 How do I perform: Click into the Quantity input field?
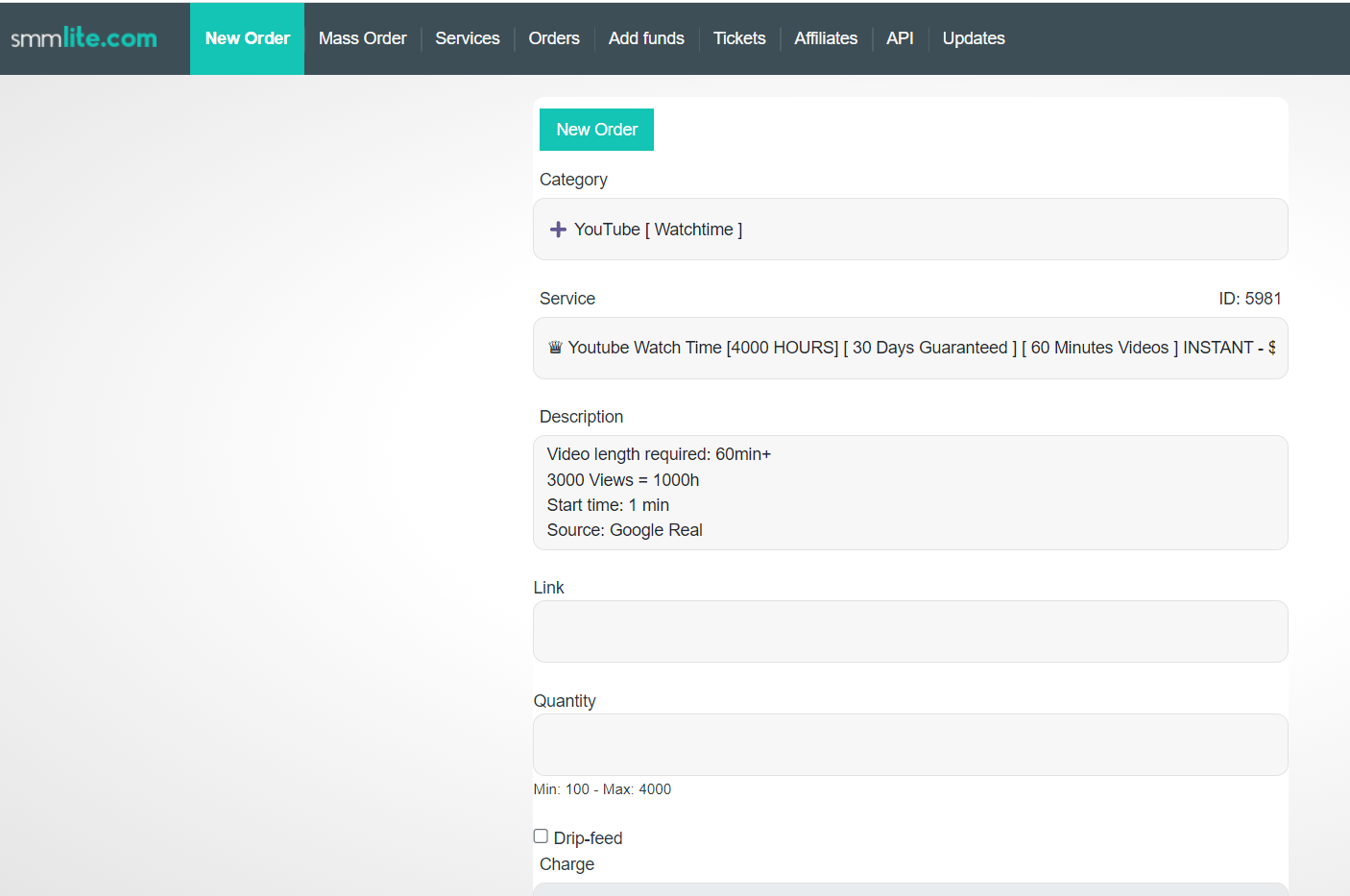click(x=909, y=744)
